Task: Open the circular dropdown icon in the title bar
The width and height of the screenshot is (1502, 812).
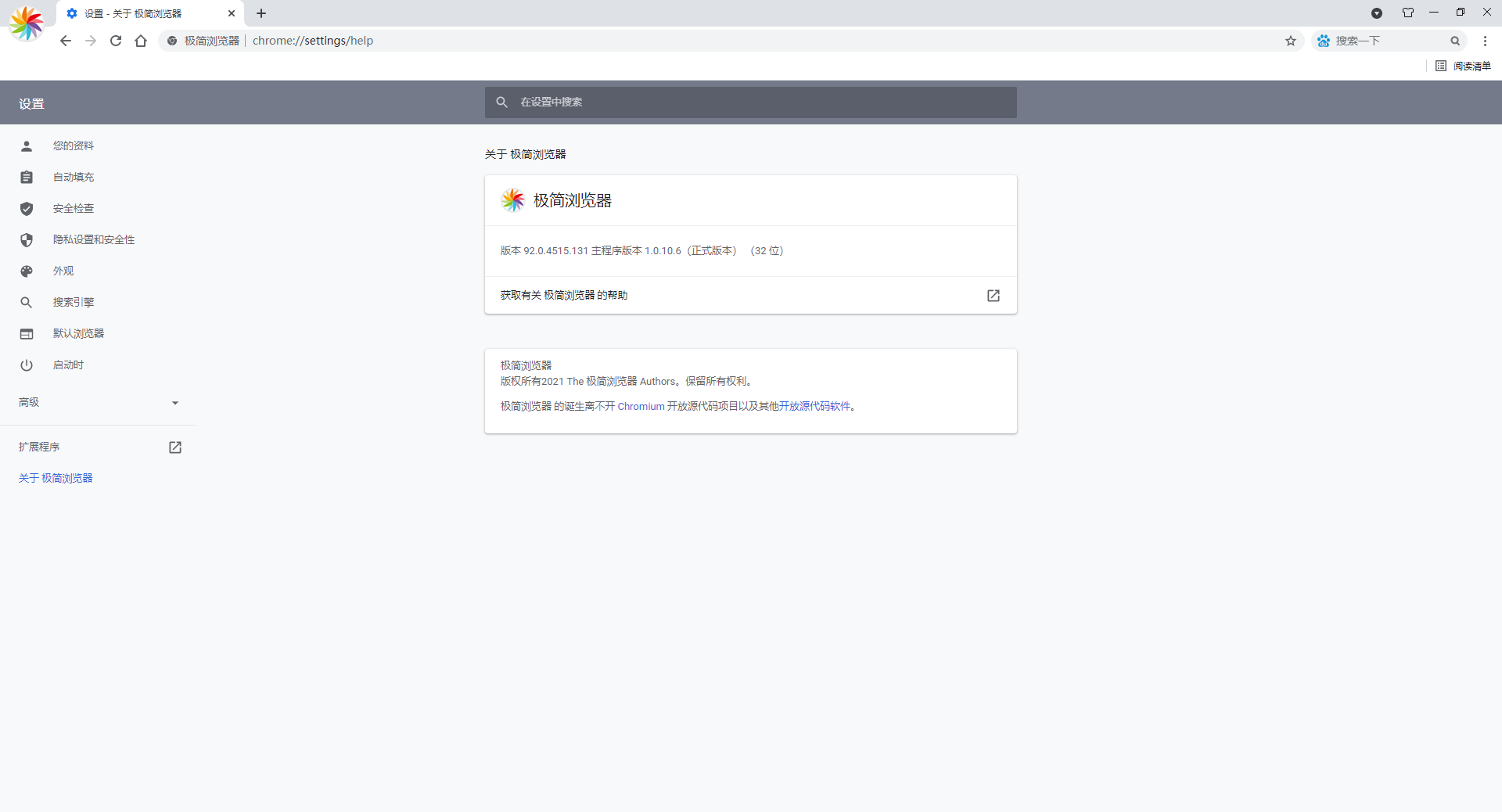Action: [x=1377, y=13]
